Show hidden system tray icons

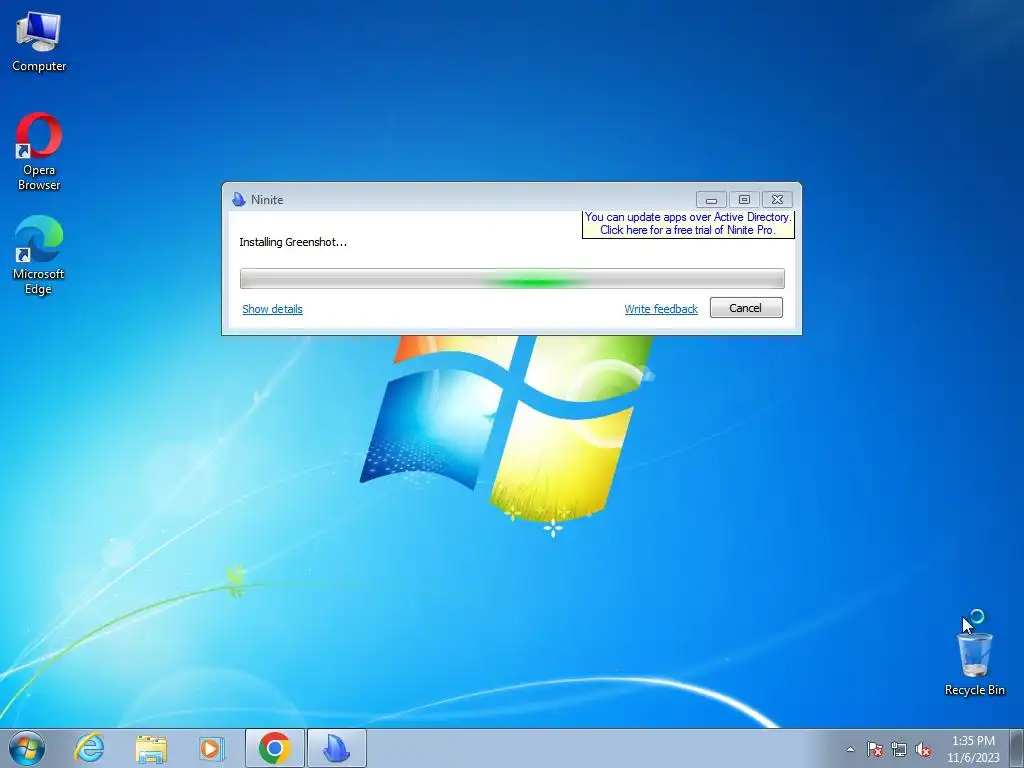tap(850, 749)
